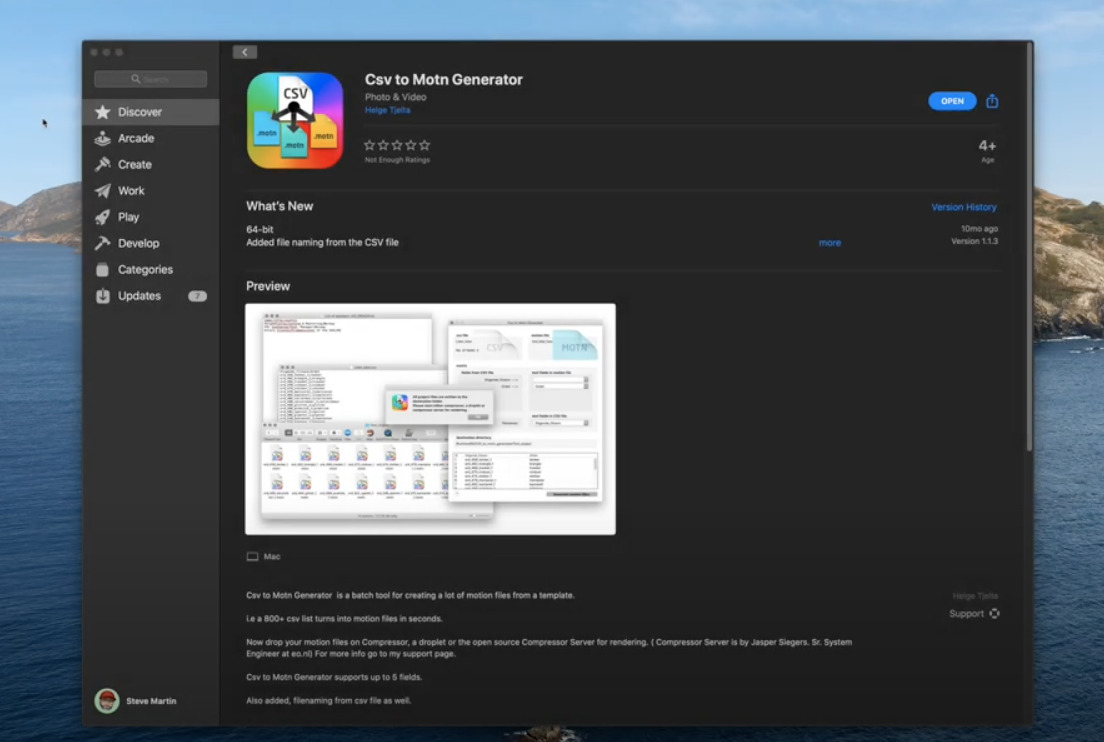Click the five-star rating row

(x=397, y=145)
